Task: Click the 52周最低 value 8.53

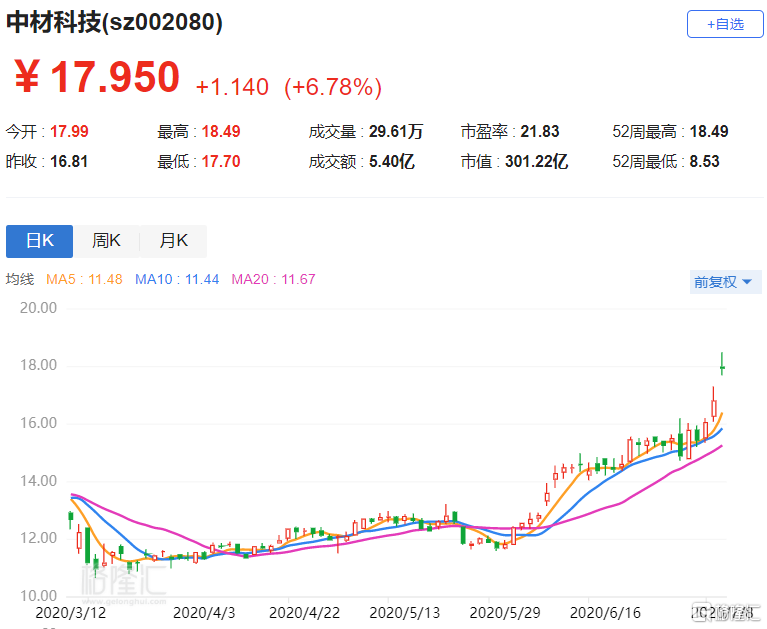Action: click(x=704, y=161)
